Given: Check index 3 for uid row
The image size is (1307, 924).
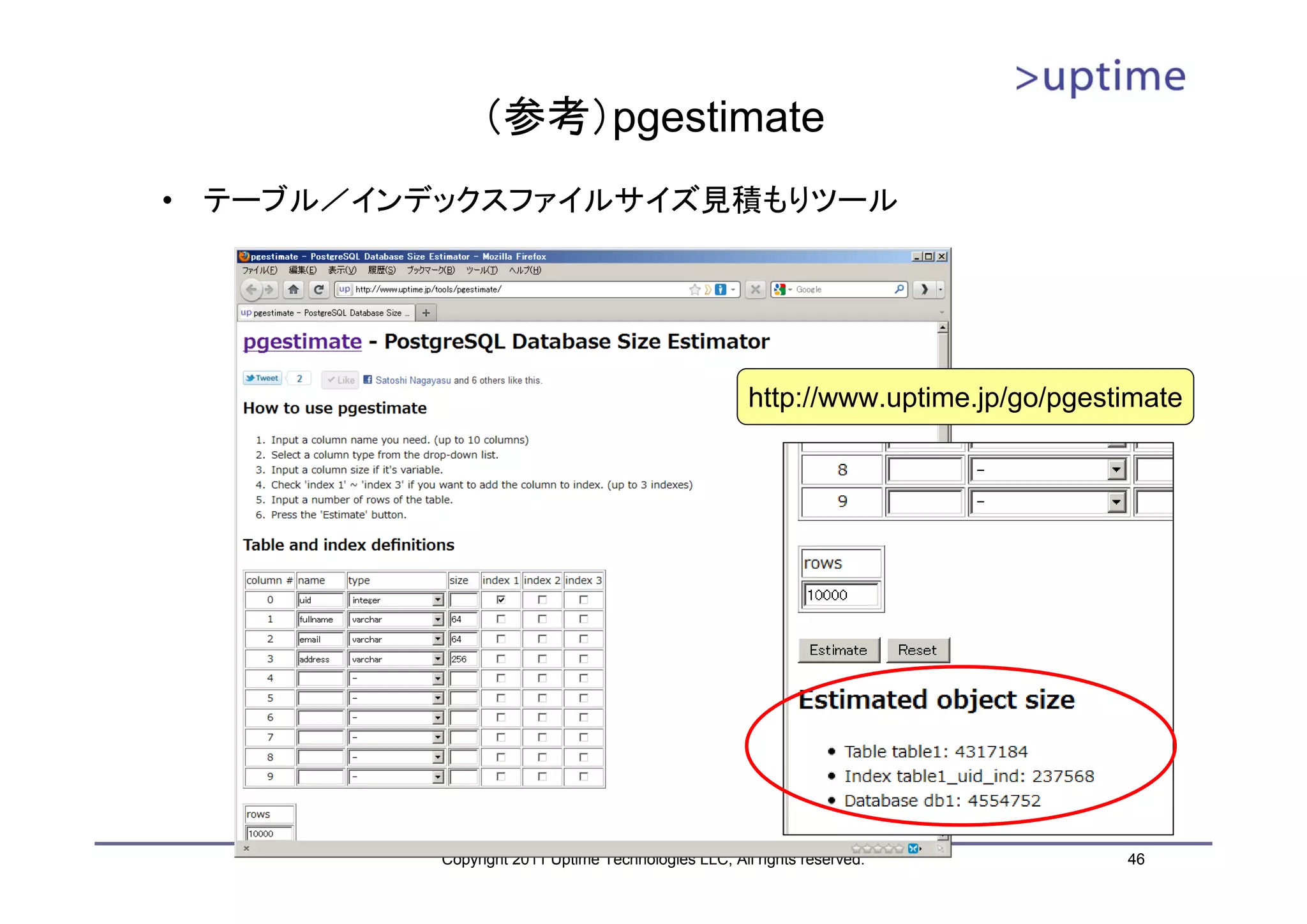Looking at the screenshot, I should [583, 600].
